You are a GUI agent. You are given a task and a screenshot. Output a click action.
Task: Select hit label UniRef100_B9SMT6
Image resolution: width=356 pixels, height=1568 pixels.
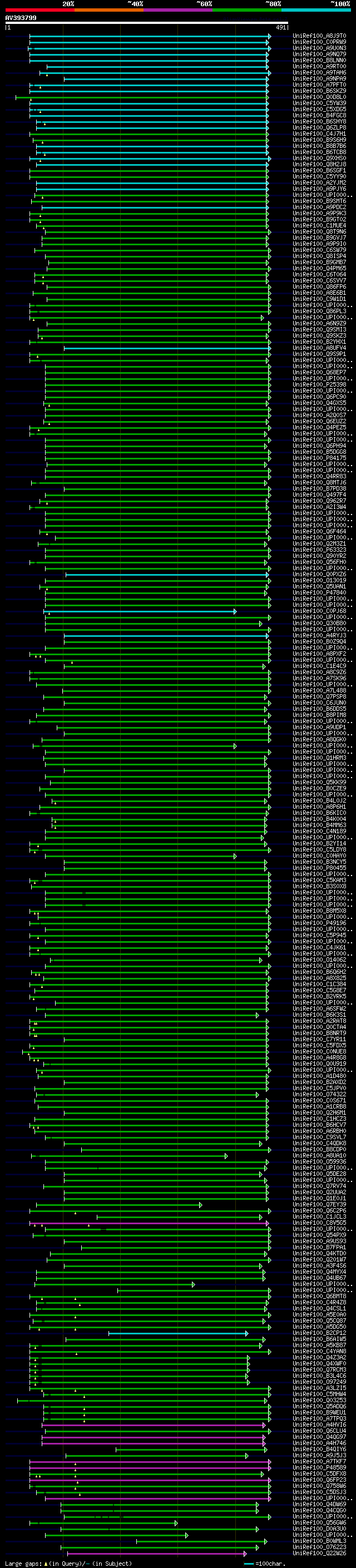[x=319, y=201]
